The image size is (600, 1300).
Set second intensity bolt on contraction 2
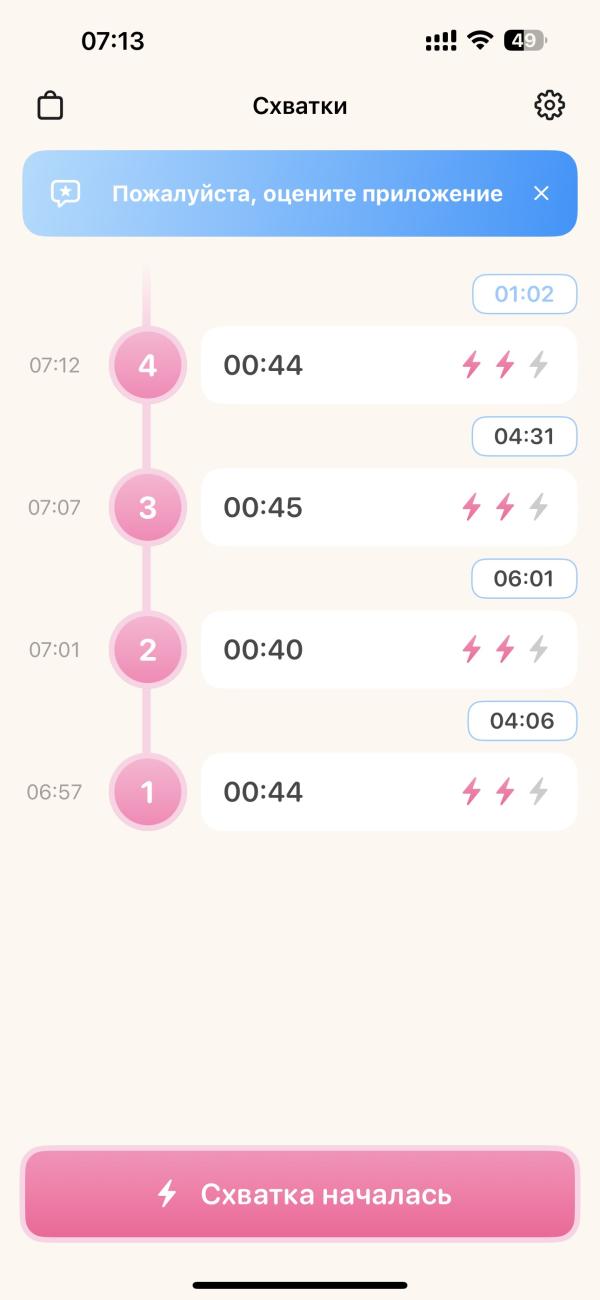[505, 650]
